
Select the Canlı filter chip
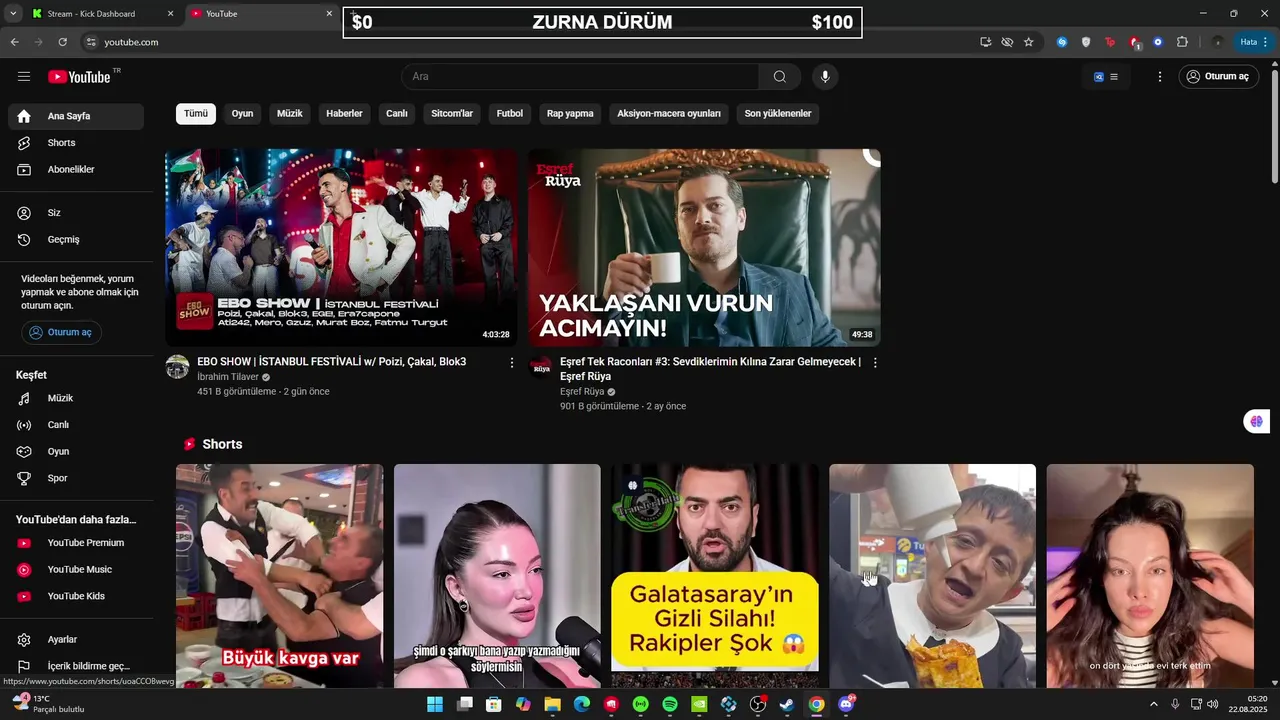(397, 114)
